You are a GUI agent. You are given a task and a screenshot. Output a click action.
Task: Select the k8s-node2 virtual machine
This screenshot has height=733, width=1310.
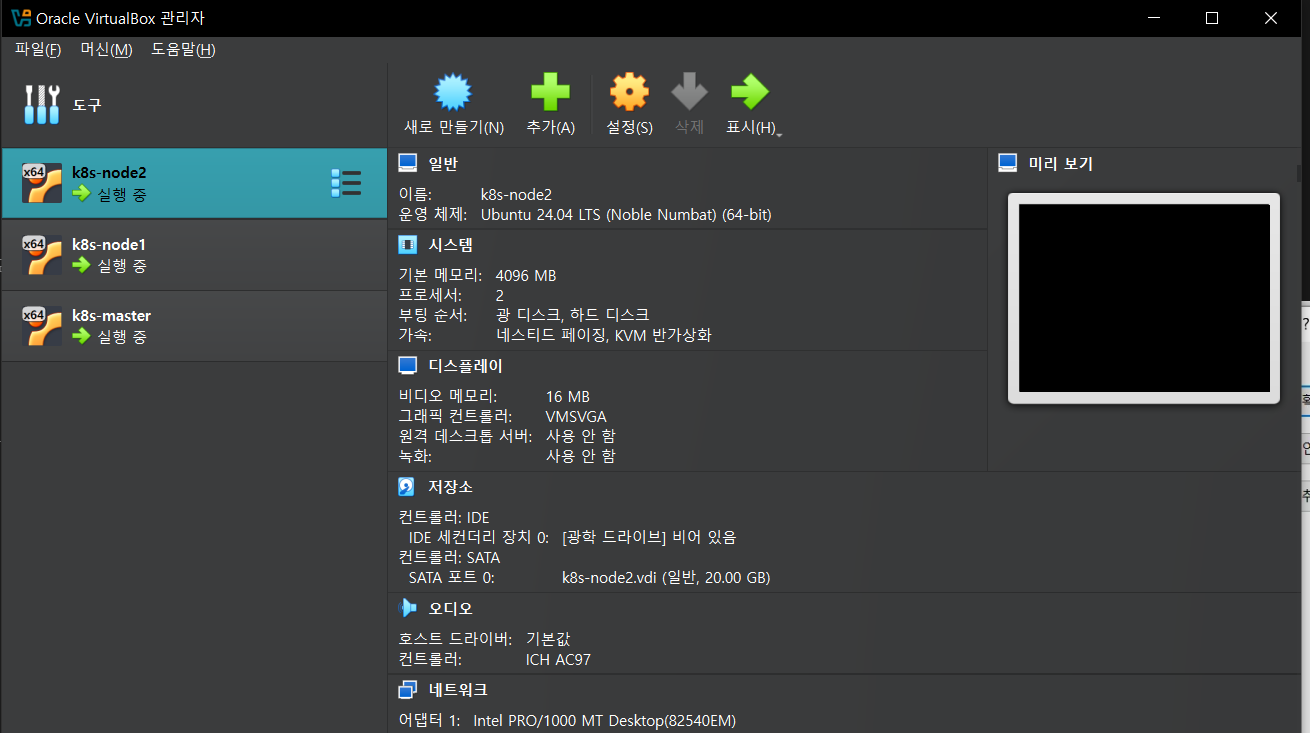[x=194, y=183]
